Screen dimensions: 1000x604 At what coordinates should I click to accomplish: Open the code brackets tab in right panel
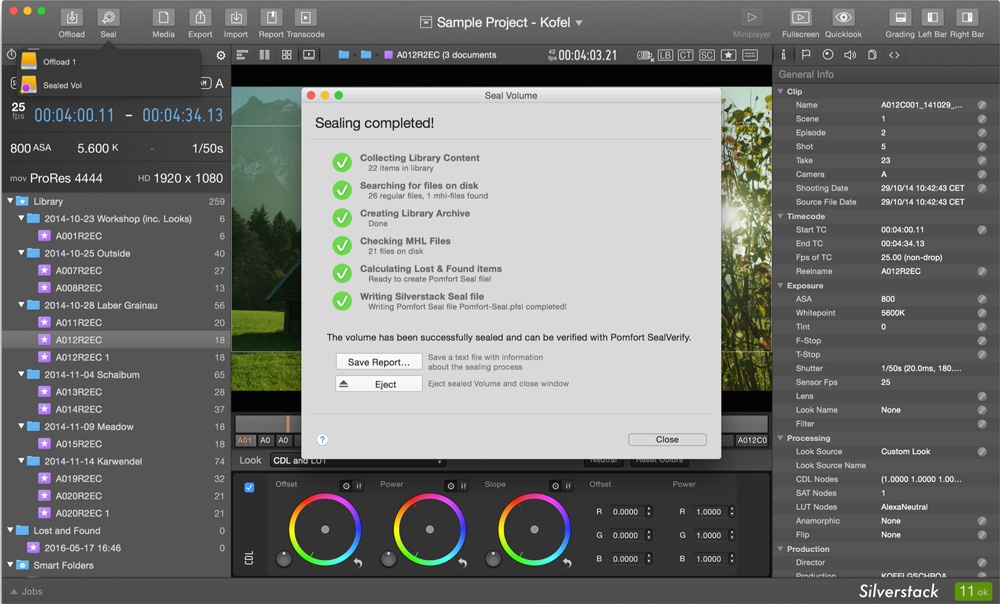coord(894,55)
